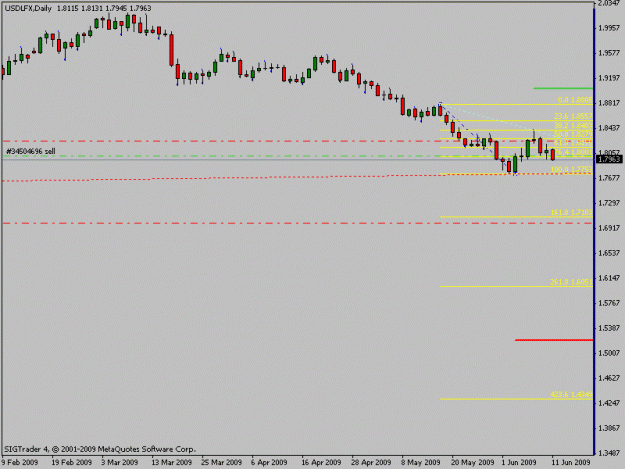Click the short green horizontal line near 1.9197
Viewport: 625px width, 469px height.
[563, 88]
